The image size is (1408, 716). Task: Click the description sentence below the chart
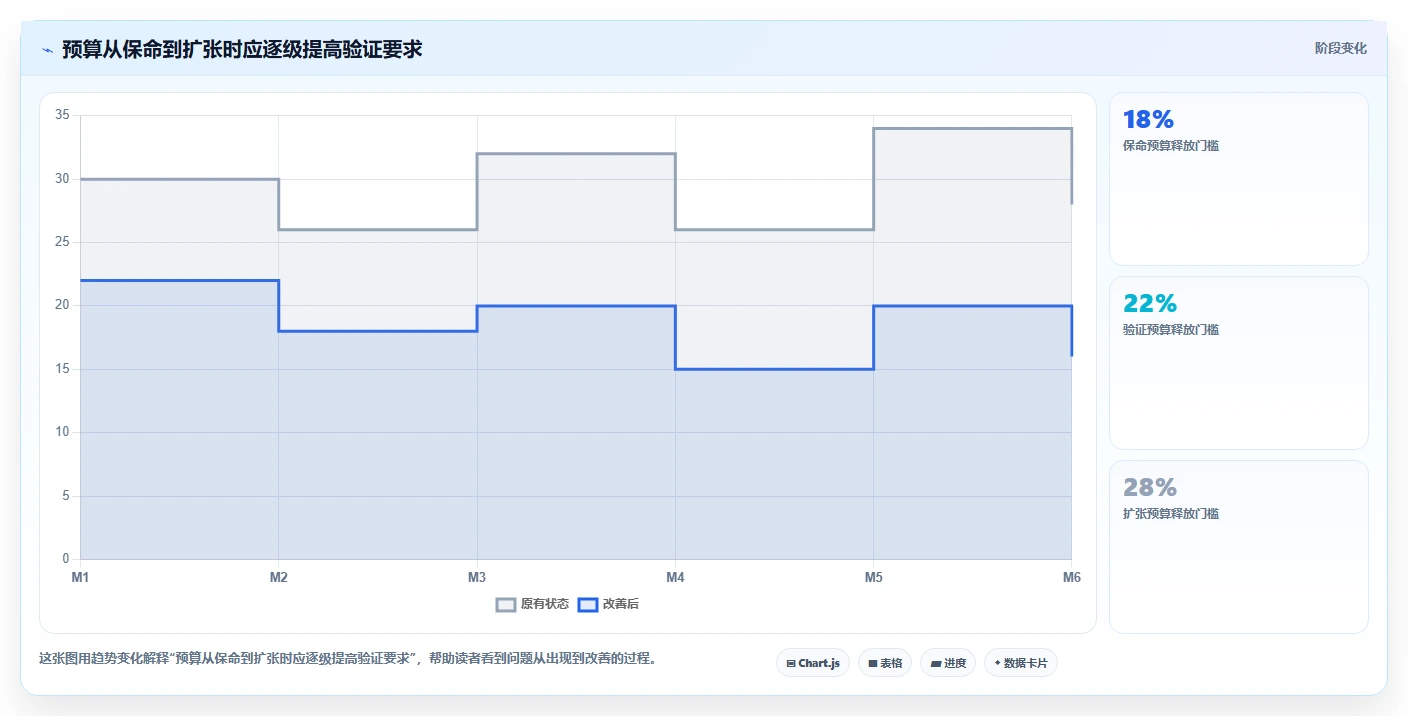pos(347,658)
